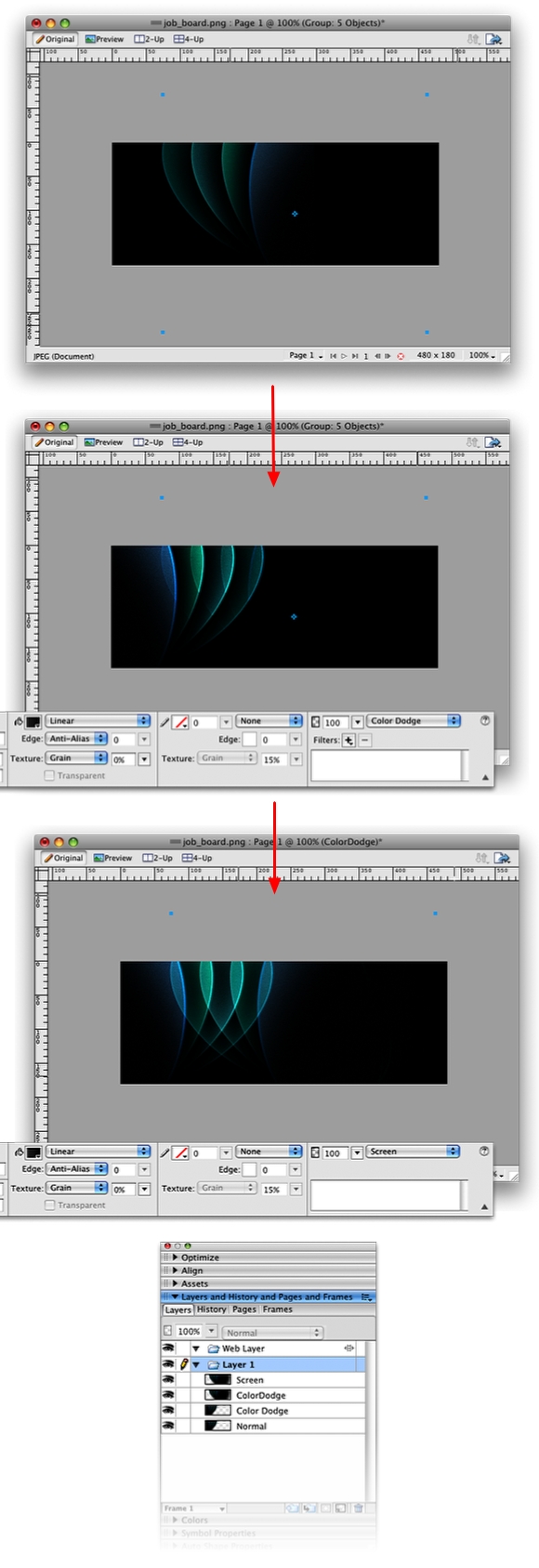Hide Layer 1 using its eye icon
Viewport: 539px width, 1568px height.
point(168,1364)
